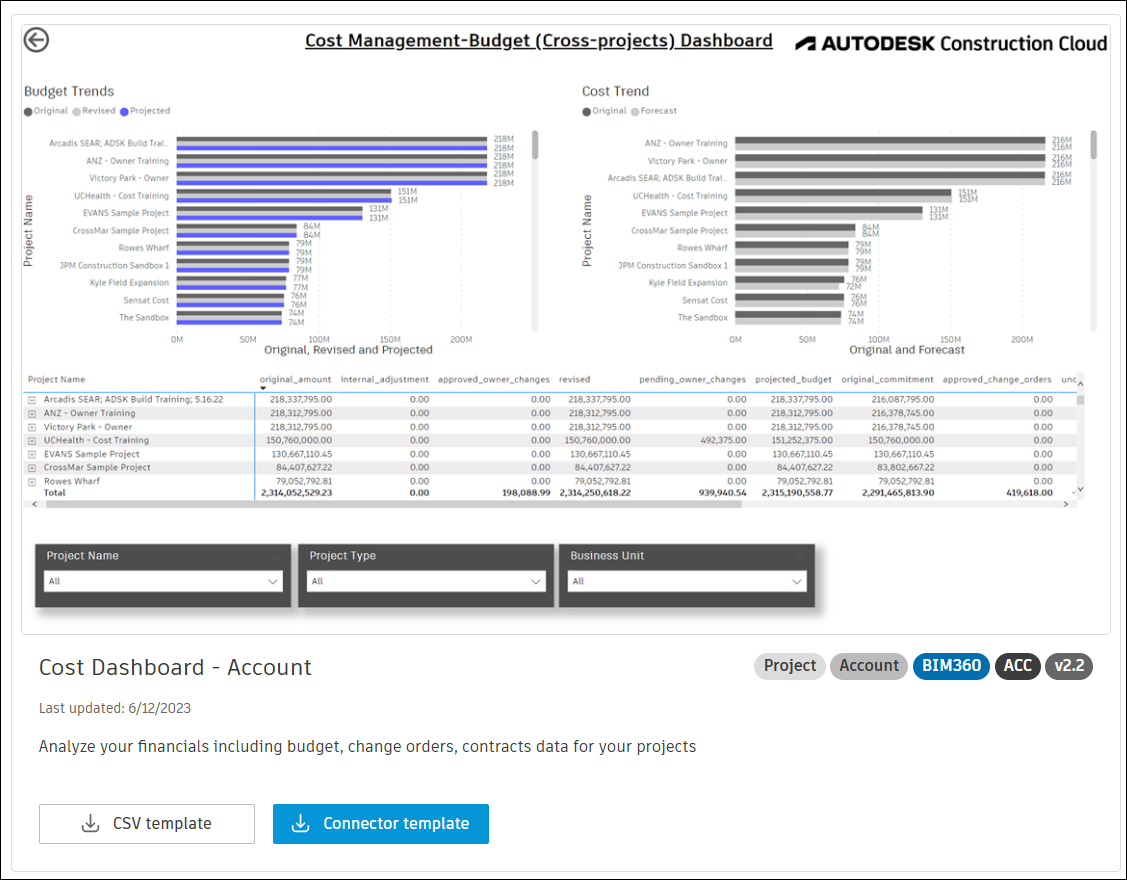Toggle Original legend in Cost Trend
Image resolution: width=1127 pixels, height=880 pixels.
(604, 111)
